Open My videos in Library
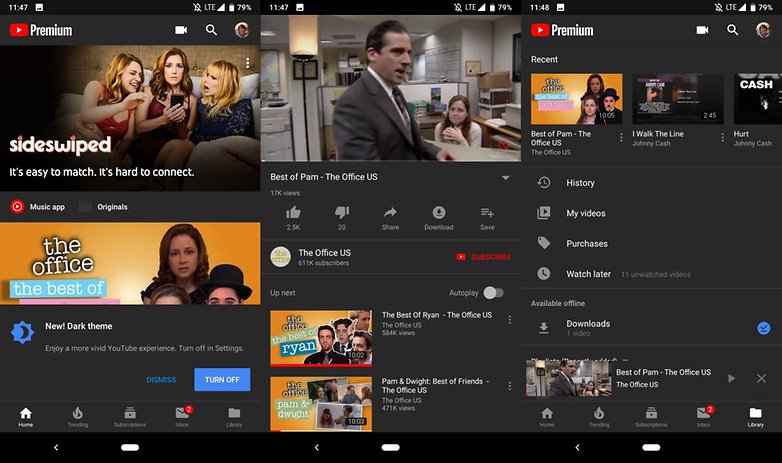Screen dimensions: 782x463 pyautogui.click(x=651, y=214)
